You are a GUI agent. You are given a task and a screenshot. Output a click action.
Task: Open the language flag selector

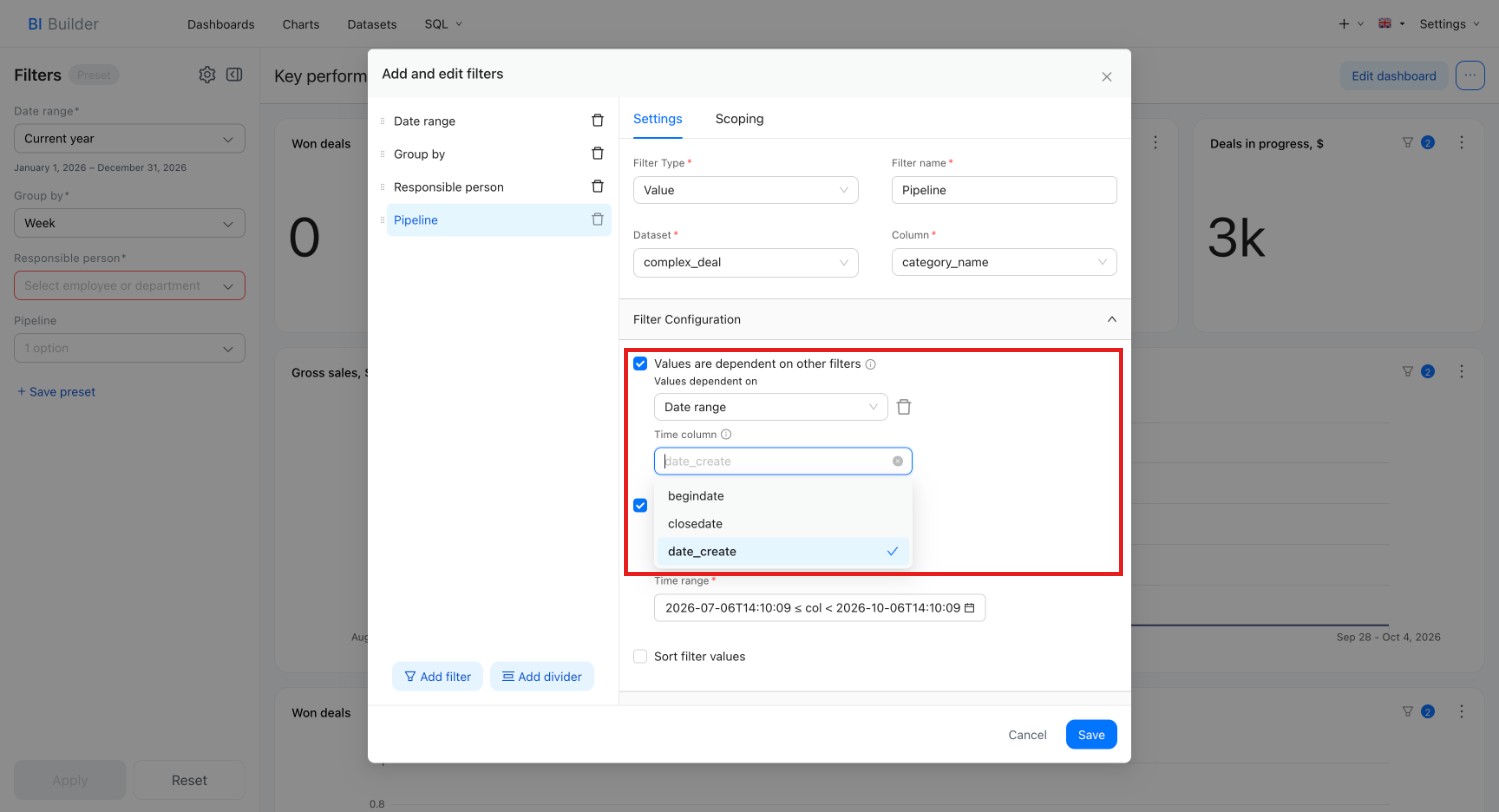pyautogui.click(x=1391, y=24)
